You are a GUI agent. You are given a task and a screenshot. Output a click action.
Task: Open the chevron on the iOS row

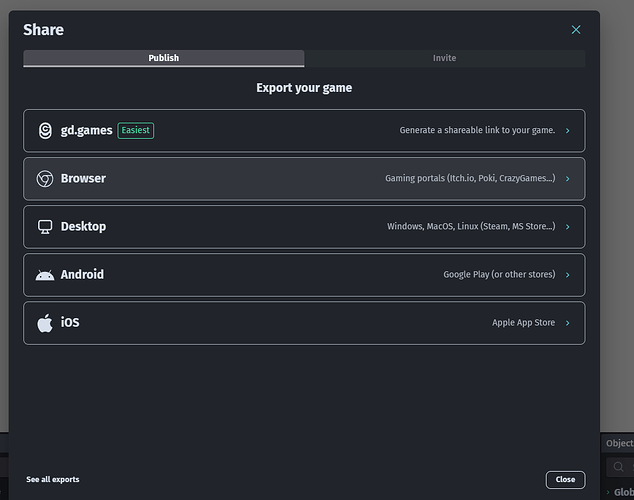click(x=568, y=323)
